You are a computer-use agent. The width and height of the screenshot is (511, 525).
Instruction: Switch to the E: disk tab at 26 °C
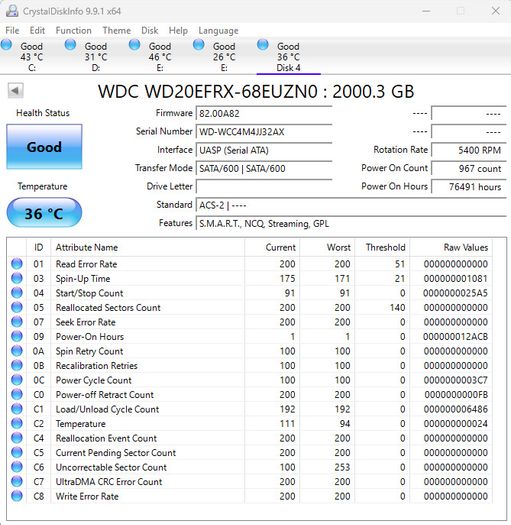[x=224, y=56]
